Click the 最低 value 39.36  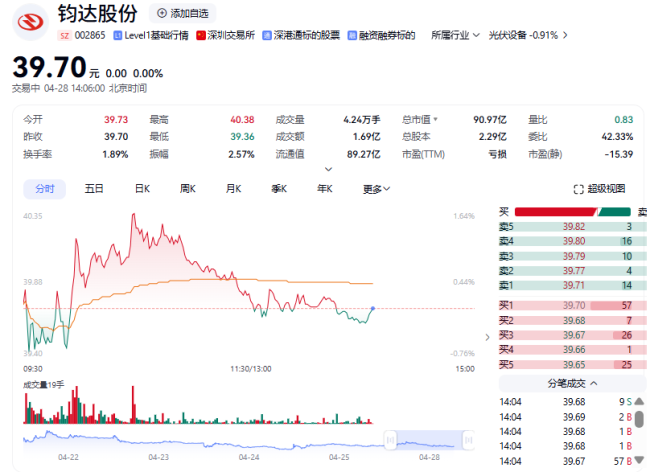242,137
